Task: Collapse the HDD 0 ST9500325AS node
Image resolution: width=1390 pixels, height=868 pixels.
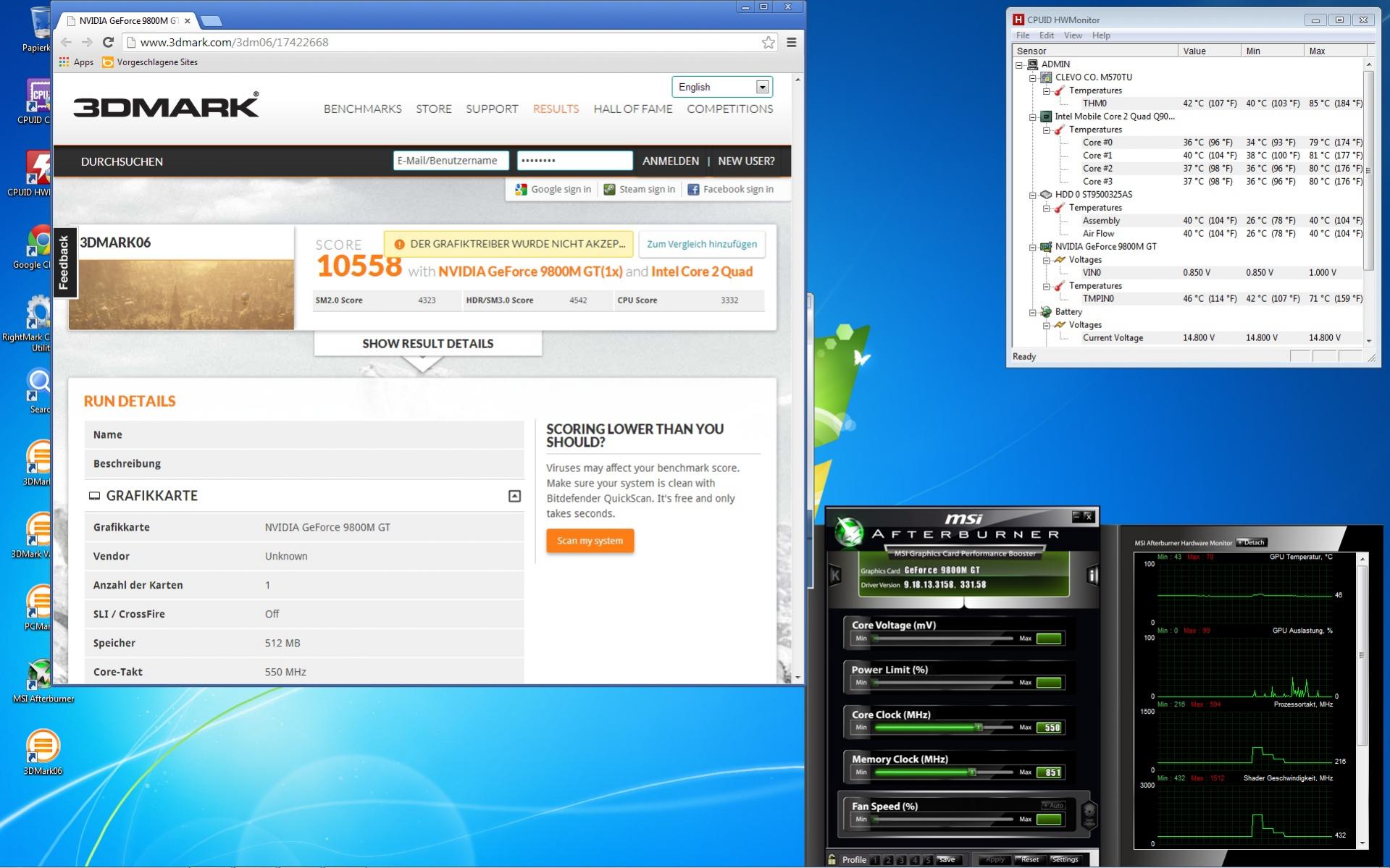Action: tap(1033, 195)
